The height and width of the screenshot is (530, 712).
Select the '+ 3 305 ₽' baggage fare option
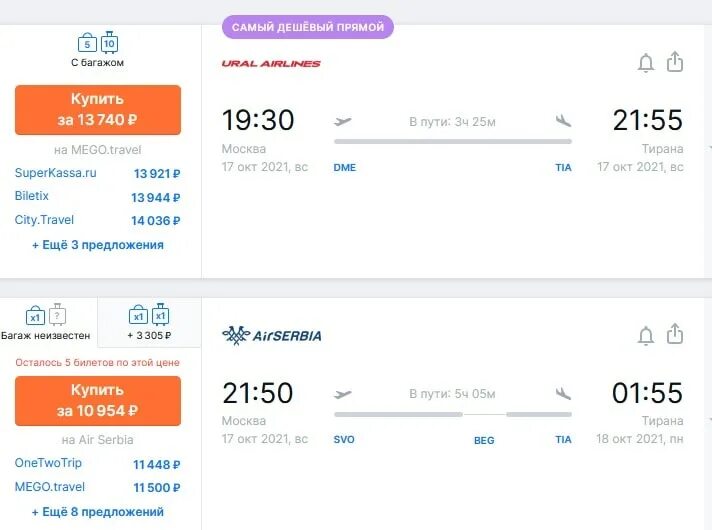click(x=149, y=322)
